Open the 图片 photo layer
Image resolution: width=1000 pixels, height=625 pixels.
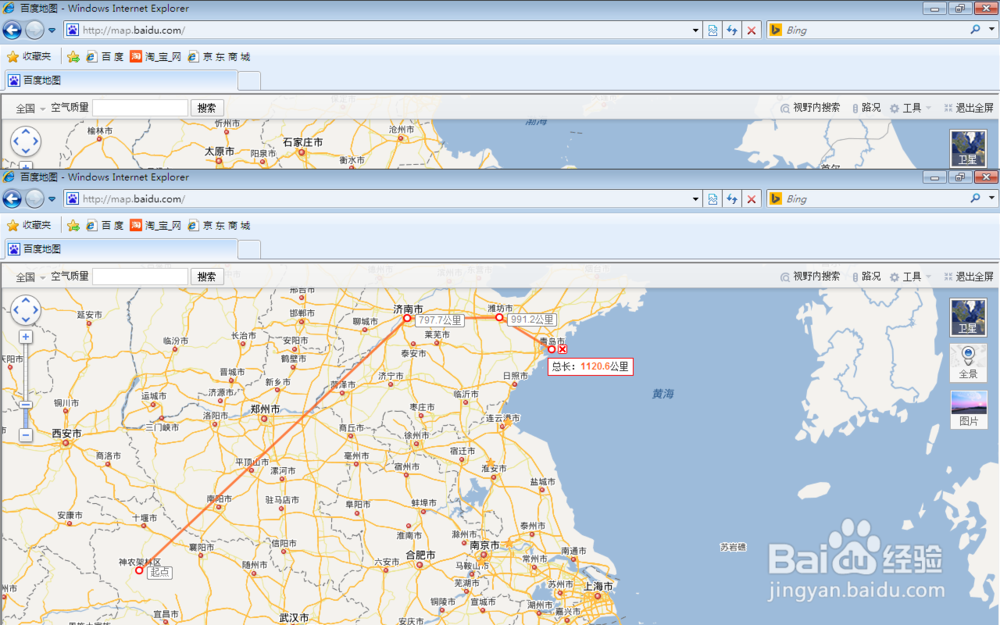pyautogui.click(x=968, y=409)
